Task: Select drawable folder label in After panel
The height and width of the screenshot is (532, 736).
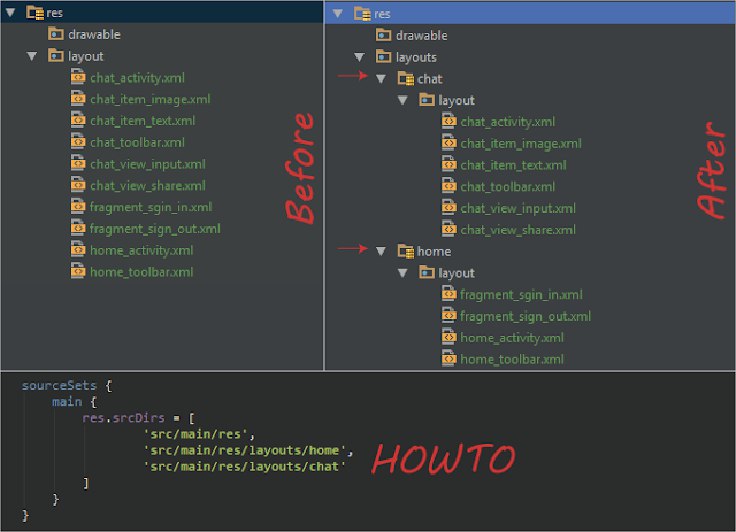Action: pos(422,36)
